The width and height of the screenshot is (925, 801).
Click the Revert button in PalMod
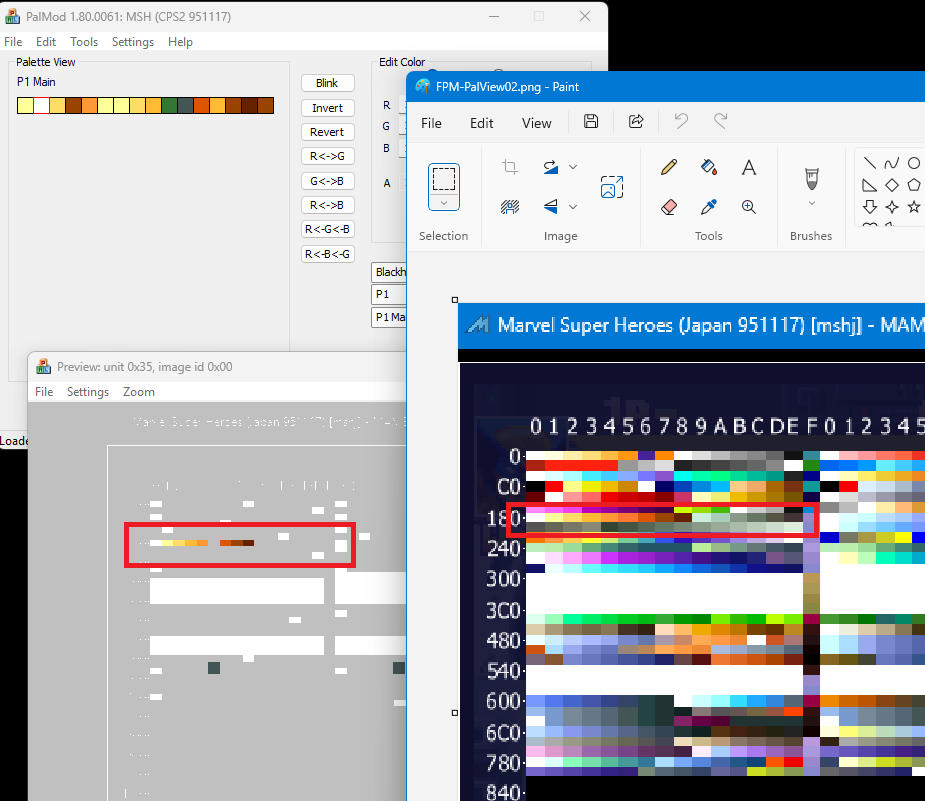pos(327,132)
